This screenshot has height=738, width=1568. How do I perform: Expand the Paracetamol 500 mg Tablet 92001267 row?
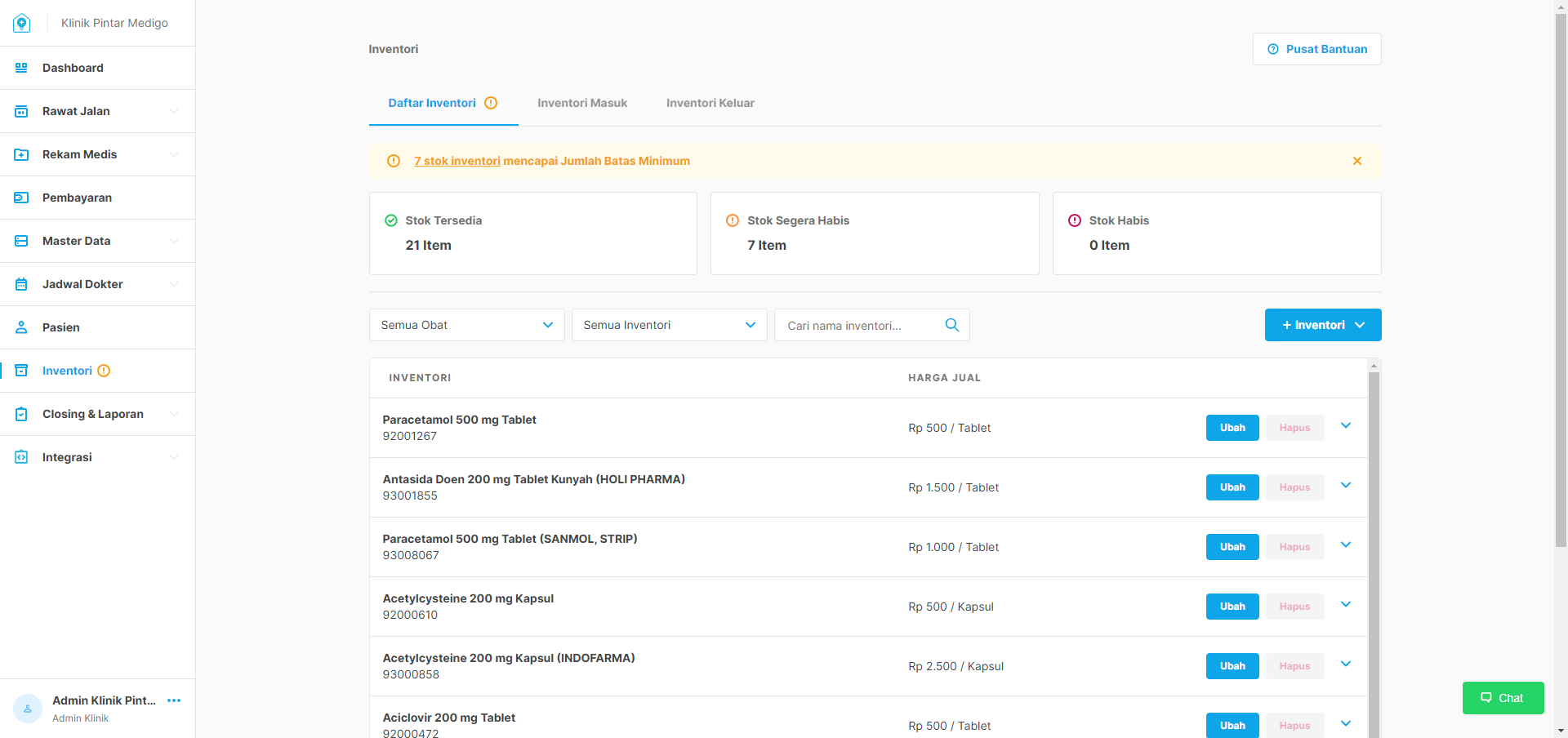click(1346, 425)
